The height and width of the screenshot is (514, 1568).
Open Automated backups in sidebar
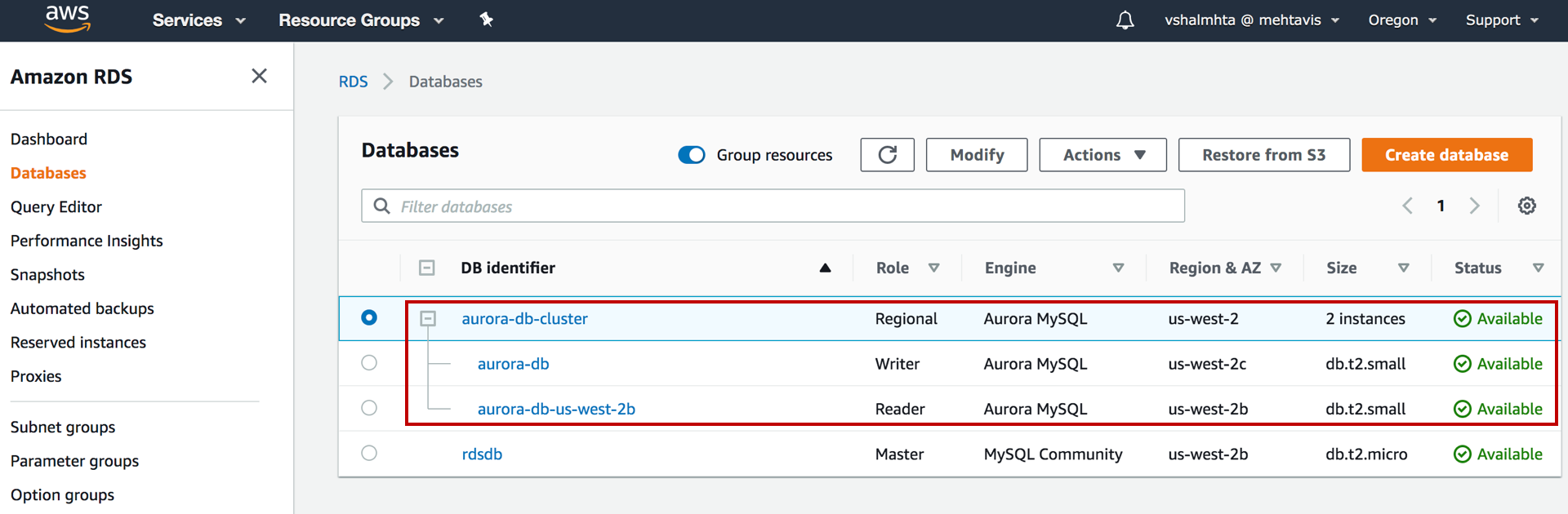point(82,308)
